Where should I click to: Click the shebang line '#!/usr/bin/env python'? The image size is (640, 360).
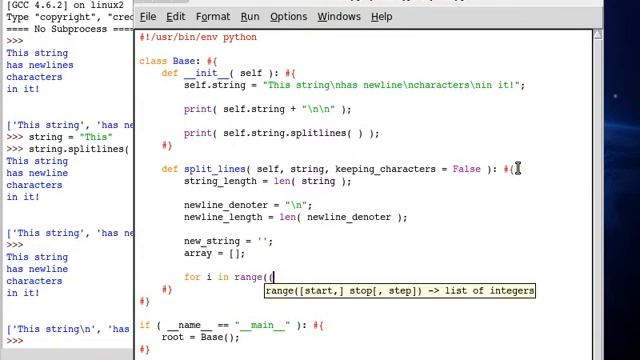point(198,37)
